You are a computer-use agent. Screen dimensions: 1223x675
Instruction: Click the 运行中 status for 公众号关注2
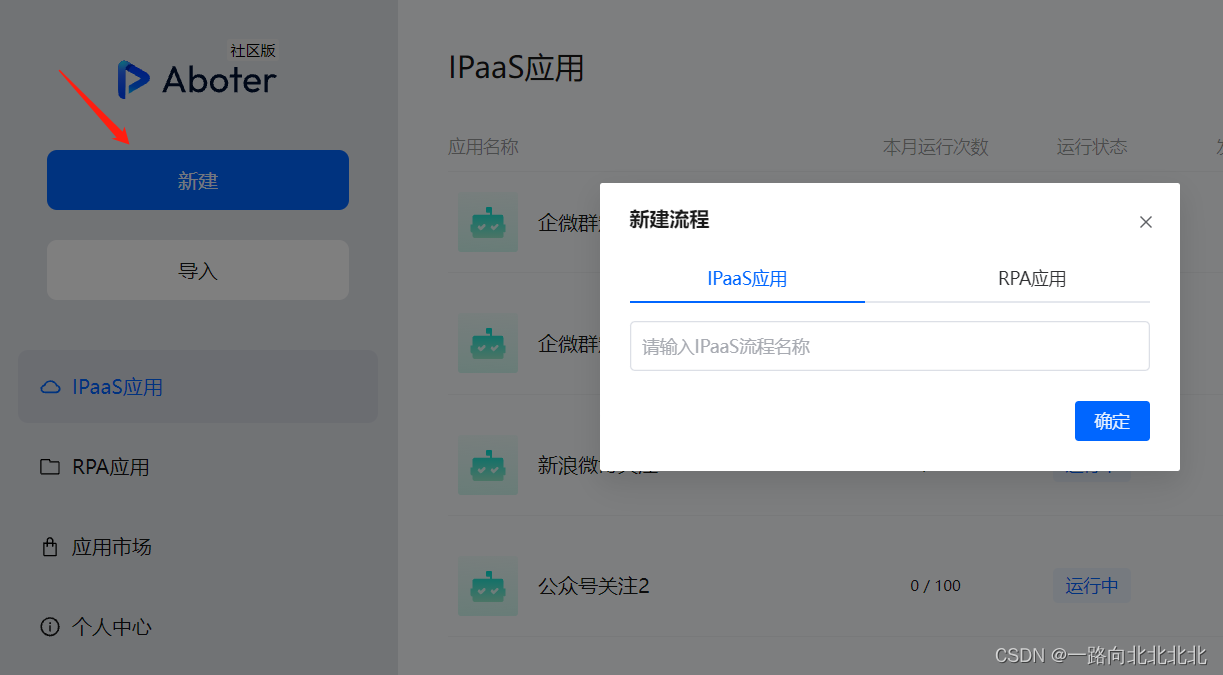[x=1091, y=585]
